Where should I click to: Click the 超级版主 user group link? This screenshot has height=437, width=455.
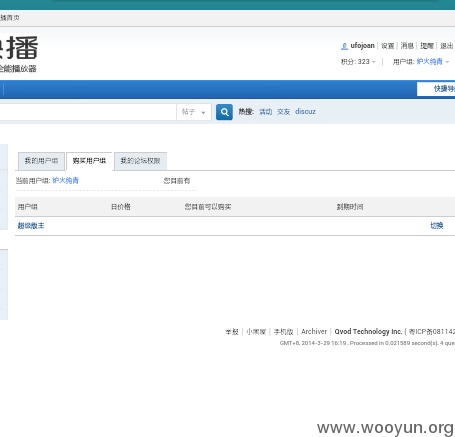[x=31, y=226]
